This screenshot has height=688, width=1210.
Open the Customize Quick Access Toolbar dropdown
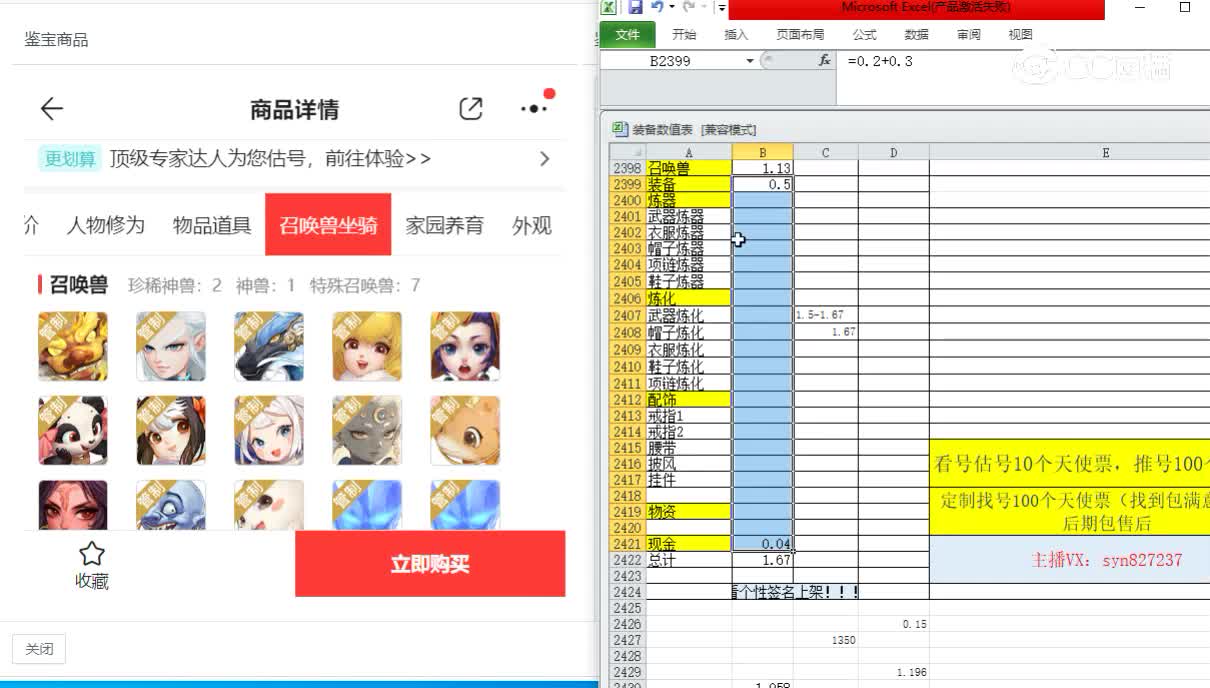pos(721,8)
